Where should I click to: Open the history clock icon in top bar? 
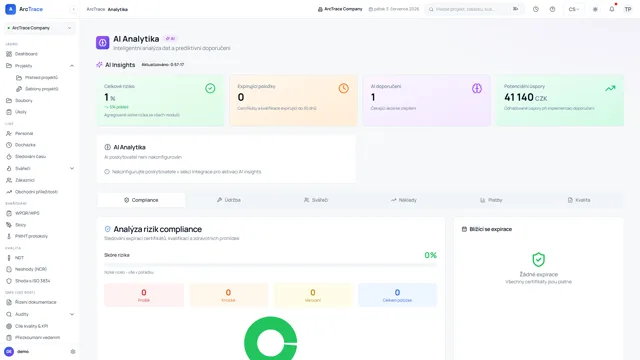coord(536,9)
